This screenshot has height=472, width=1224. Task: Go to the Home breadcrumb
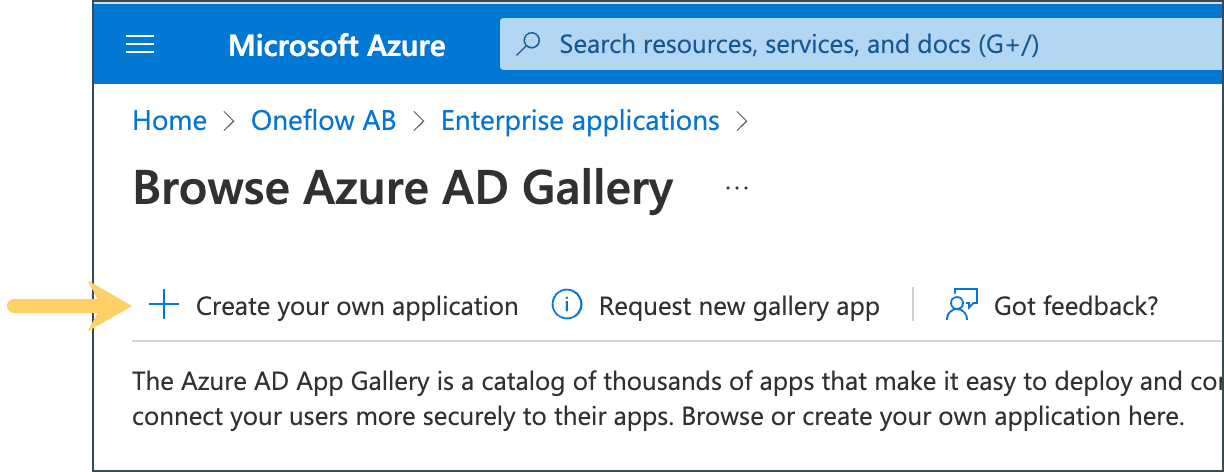170,121
